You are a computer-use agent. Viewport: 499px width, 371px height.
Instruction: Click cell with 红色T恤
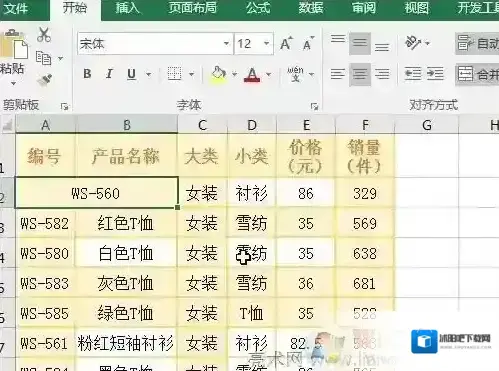point(126,223)
